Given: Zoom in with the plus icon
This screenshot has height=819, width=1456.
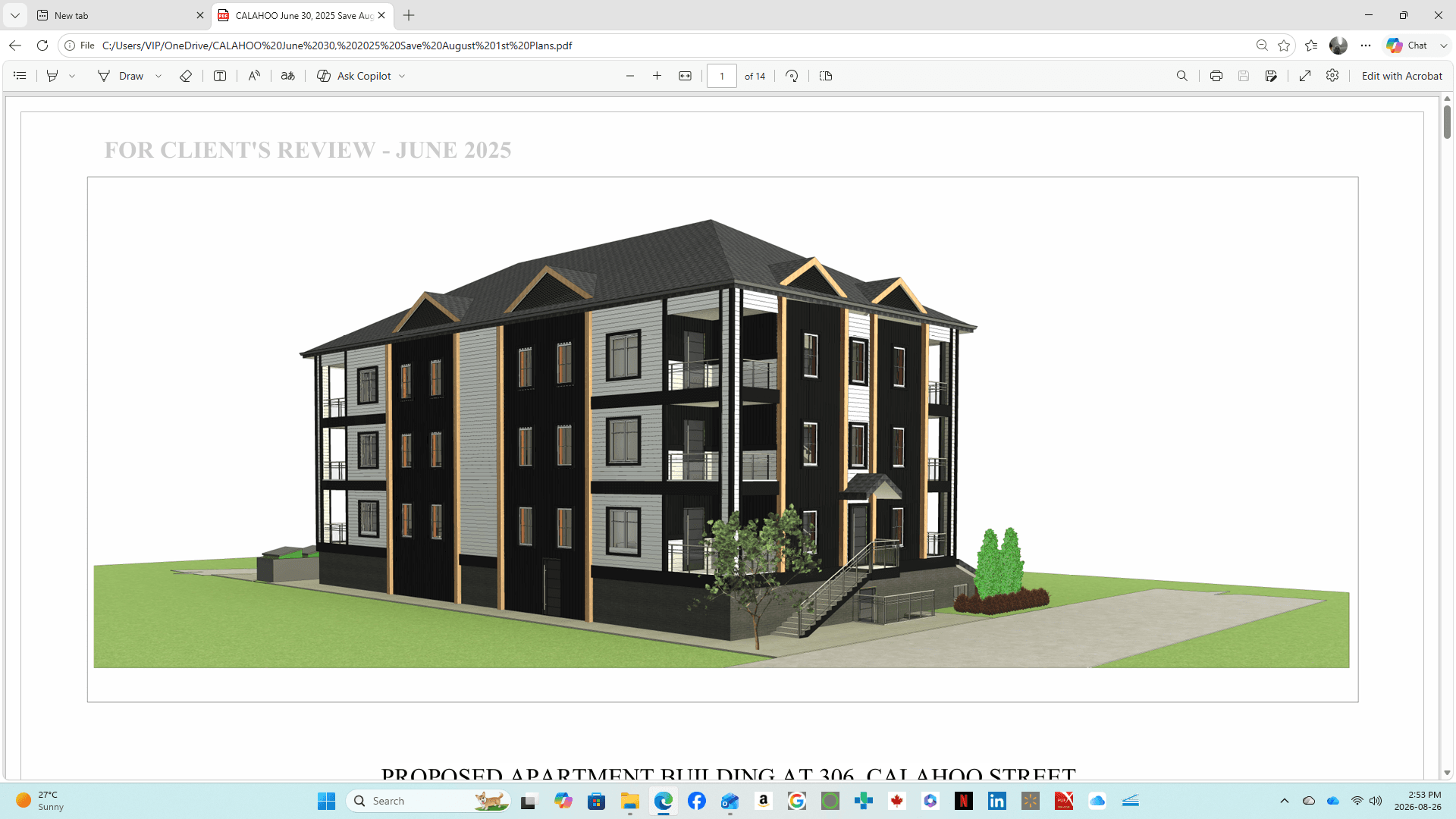Looking at the screenshot, I should [657, 76].
